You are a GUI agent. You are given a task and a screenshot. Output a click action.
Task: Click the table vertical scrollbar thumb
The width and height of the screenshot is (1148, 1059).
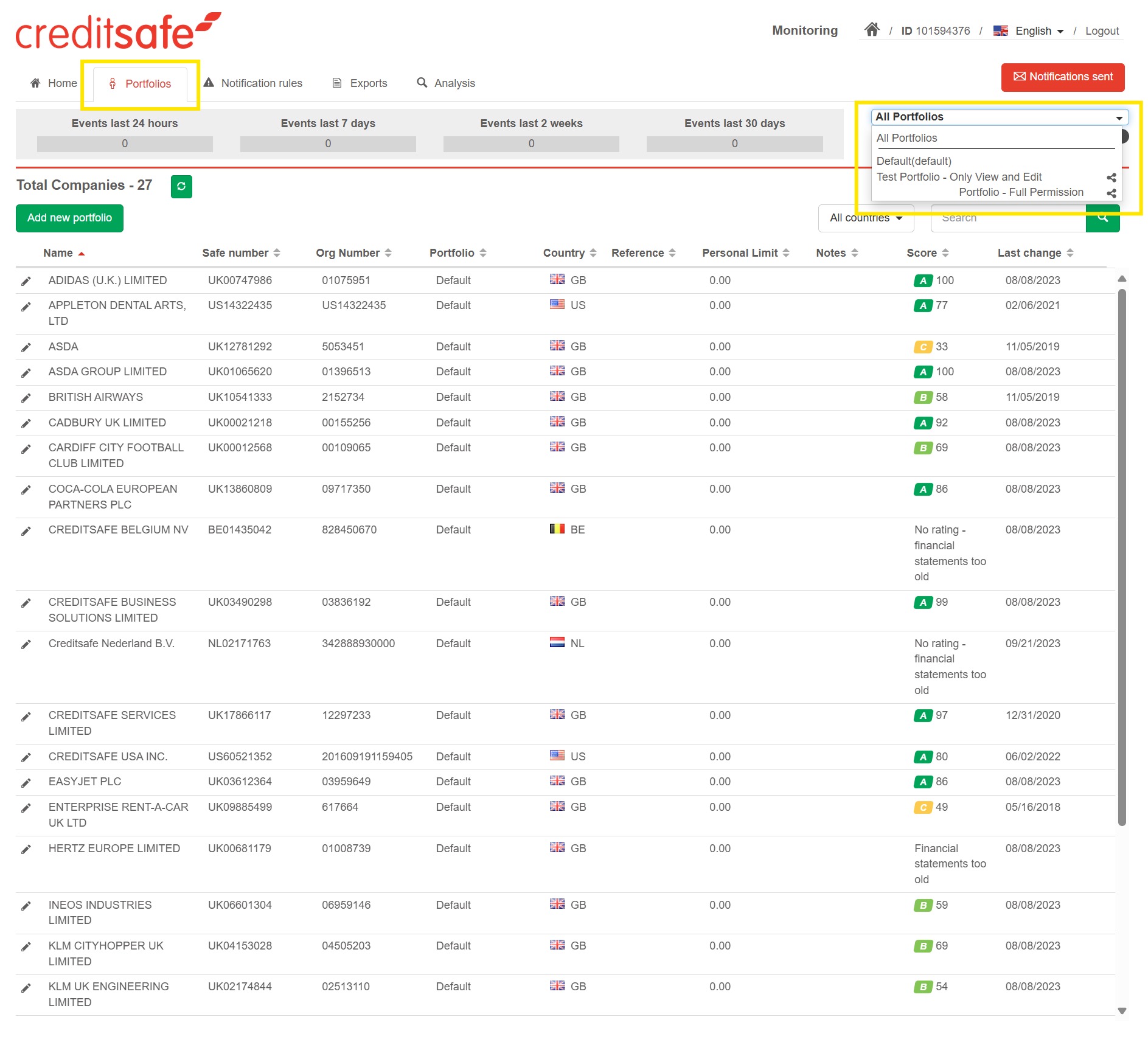(1122, 557)
